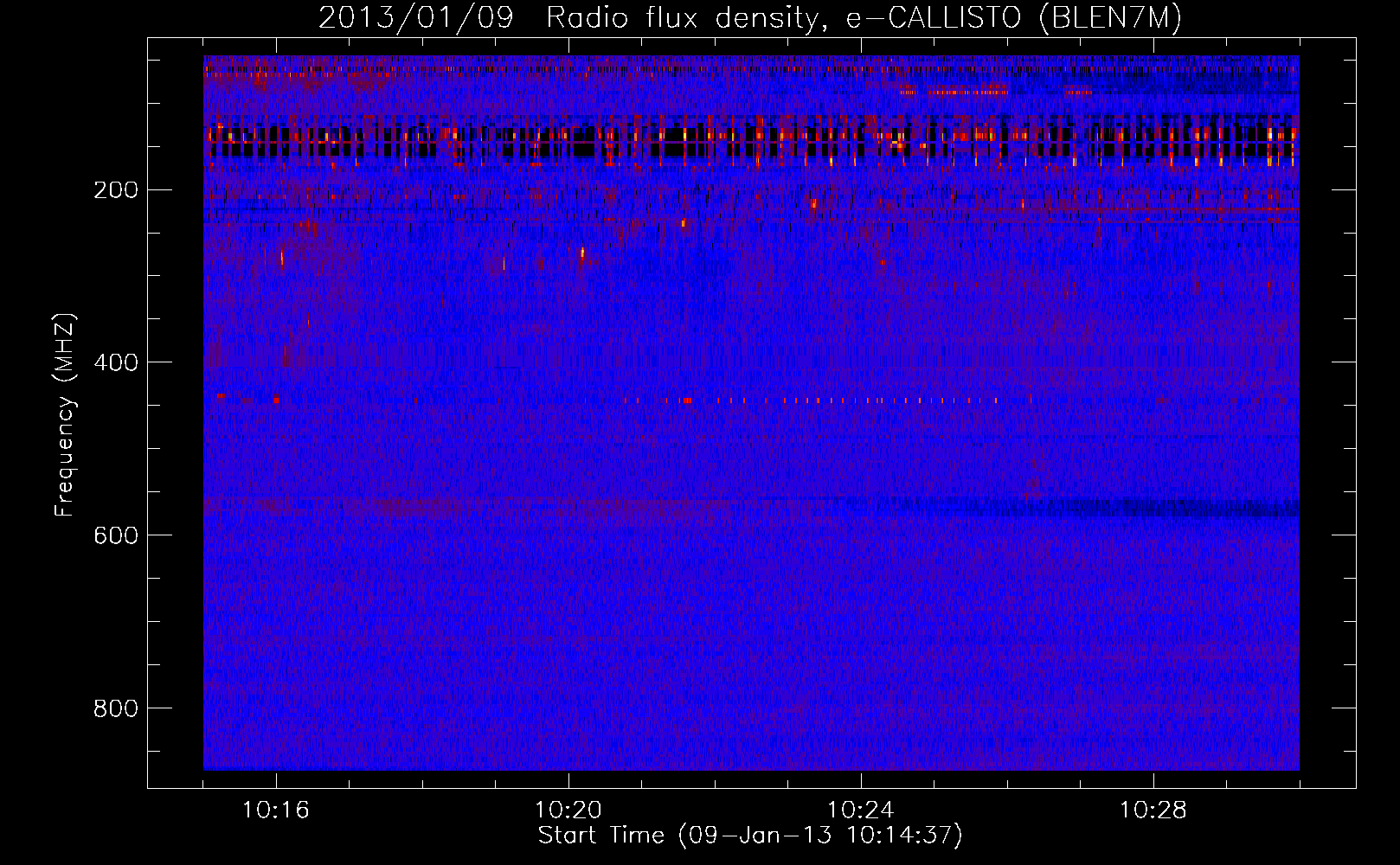Click the 10:28 time tick label
Viewport: 1400px width, 865px height.
(1153, 811)
